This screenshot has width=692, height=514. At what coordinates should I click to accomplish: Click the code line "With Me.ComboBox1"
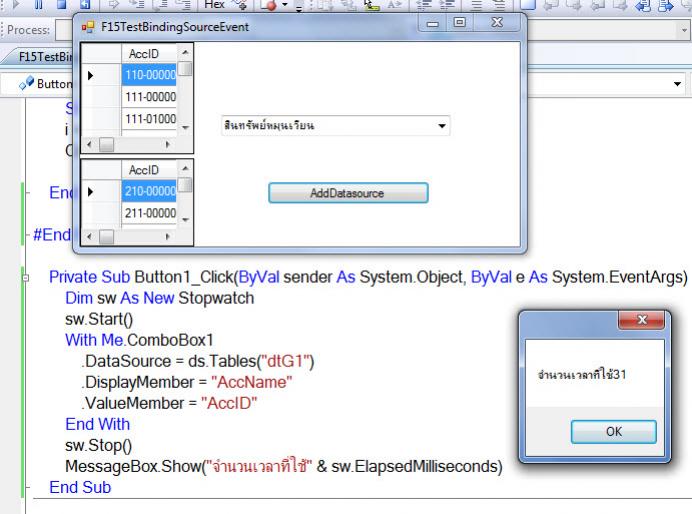pyautogui.click(x=139, y=340)
